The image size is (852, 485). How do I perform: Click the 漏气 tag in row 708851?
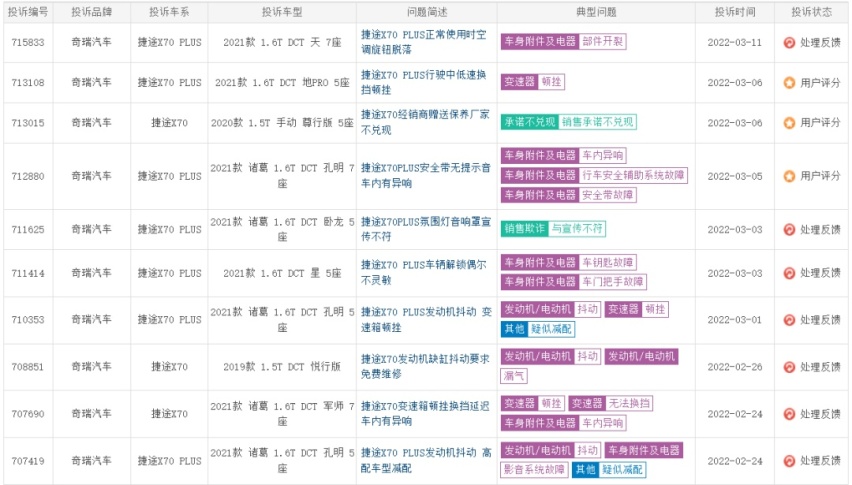[x=514, y=376]
